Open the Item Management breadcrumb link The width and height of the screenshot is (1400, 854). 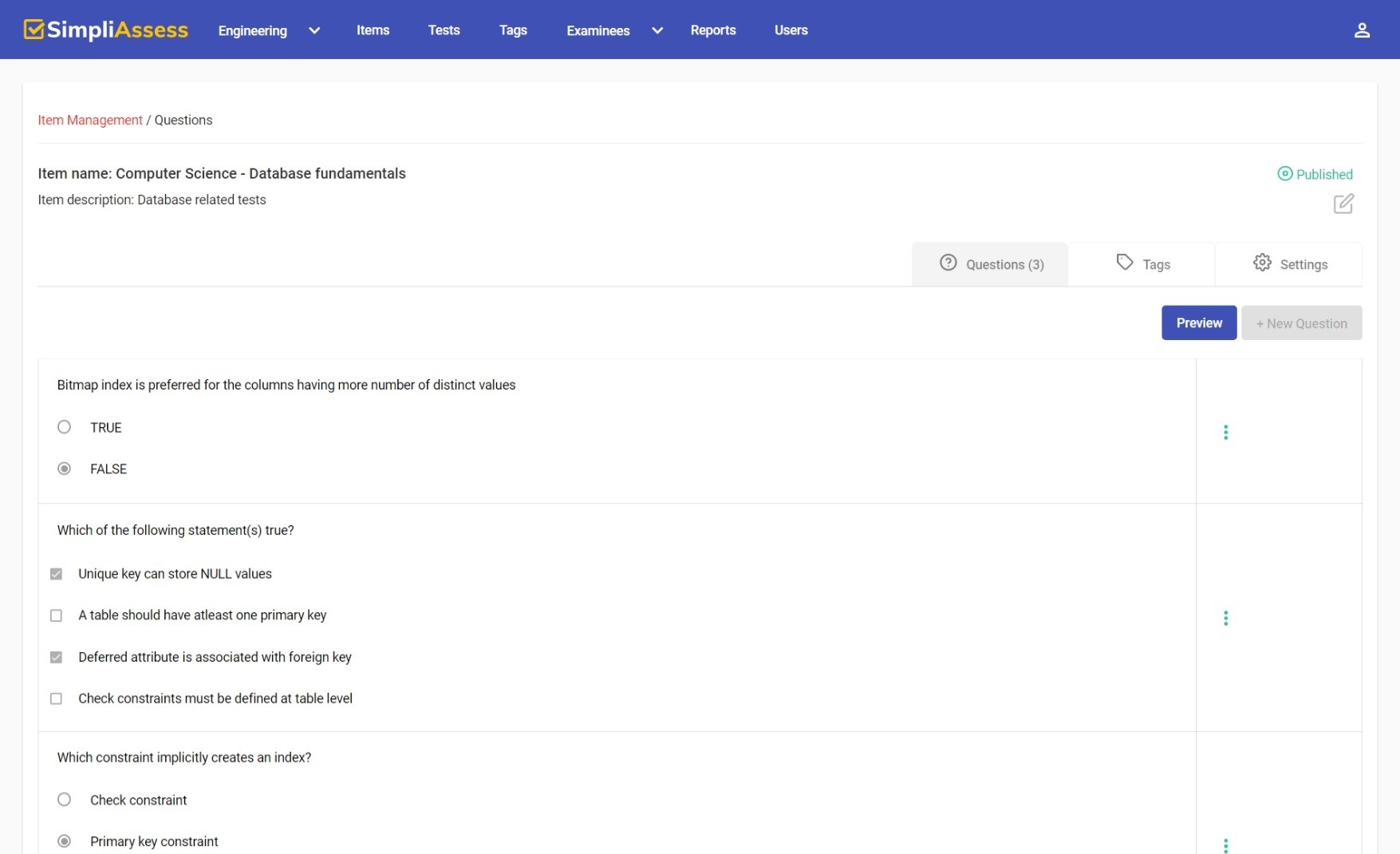click(x=89, y=120)
